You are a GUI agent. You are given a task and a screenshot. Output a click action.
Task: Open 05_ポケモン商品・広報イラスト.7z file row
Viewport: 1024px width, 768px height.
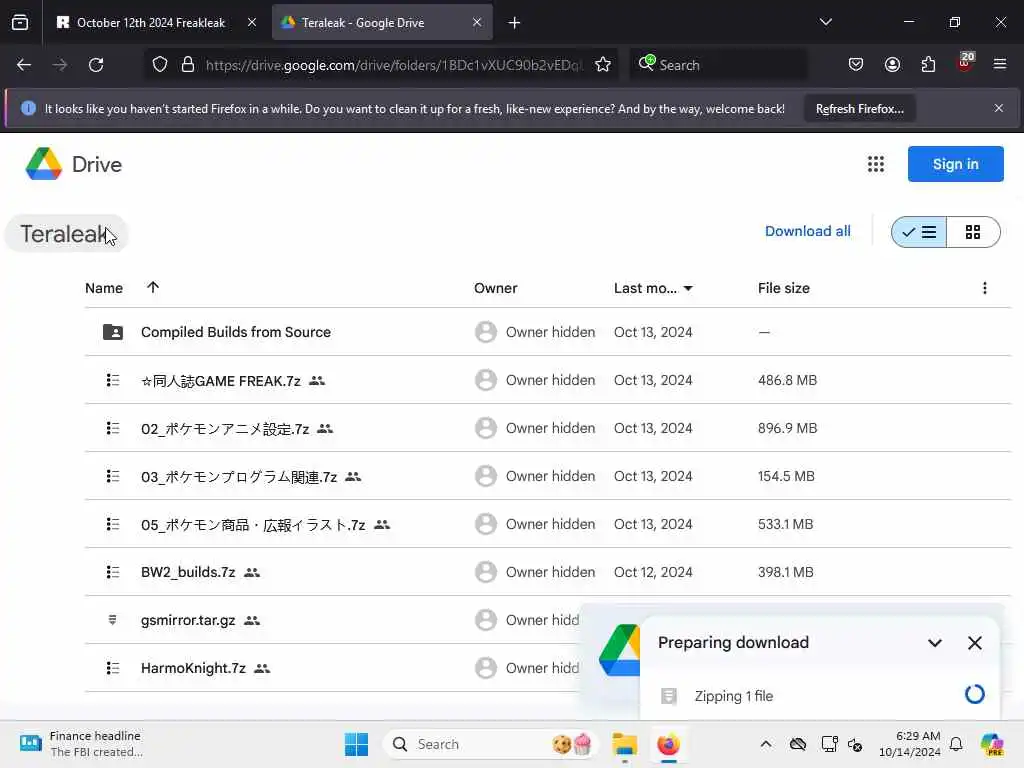click(x=547, y=524)
